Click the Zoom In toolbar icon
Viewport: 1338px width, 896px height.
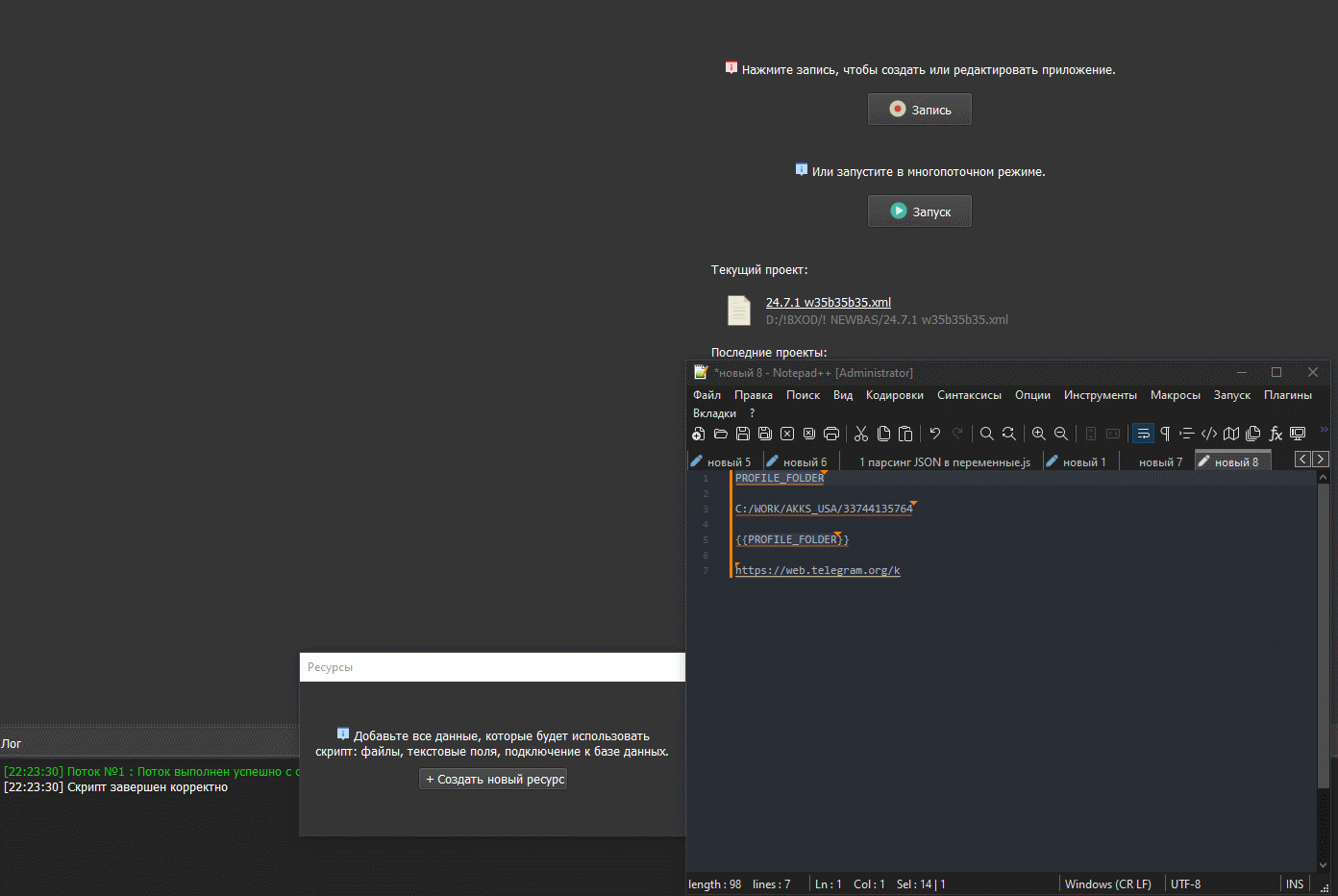click(1038, 434)
